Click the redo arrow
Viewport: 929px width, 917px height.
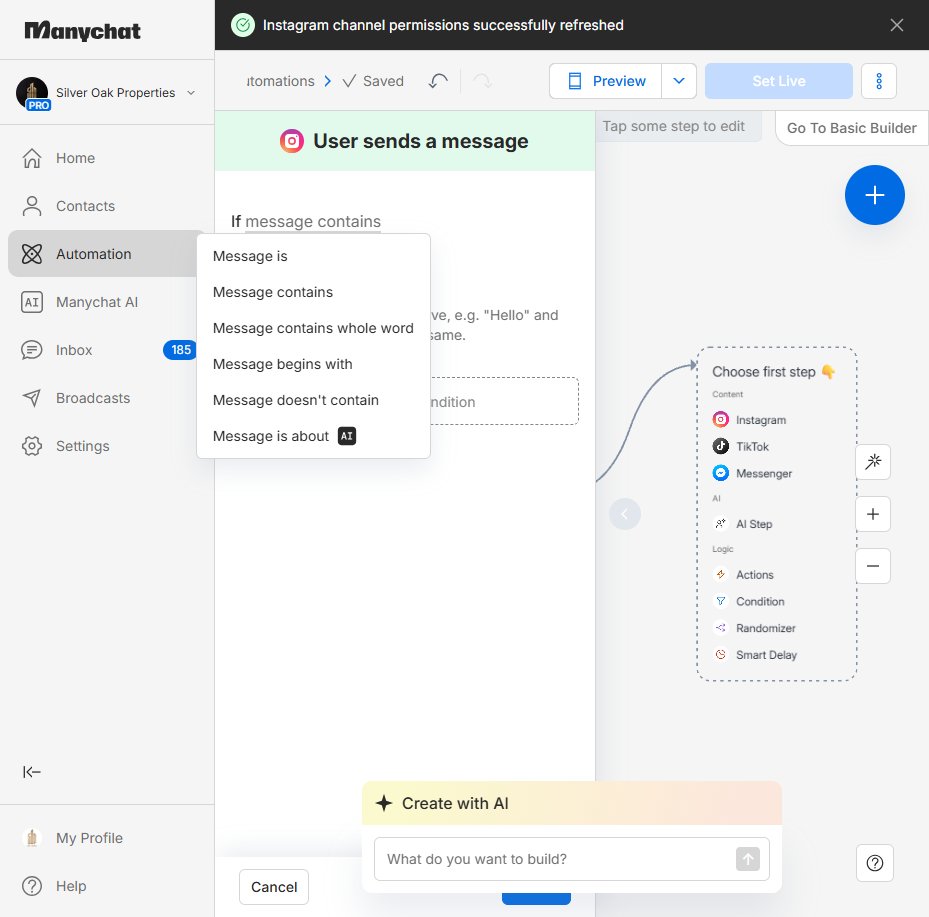(482, 81)
